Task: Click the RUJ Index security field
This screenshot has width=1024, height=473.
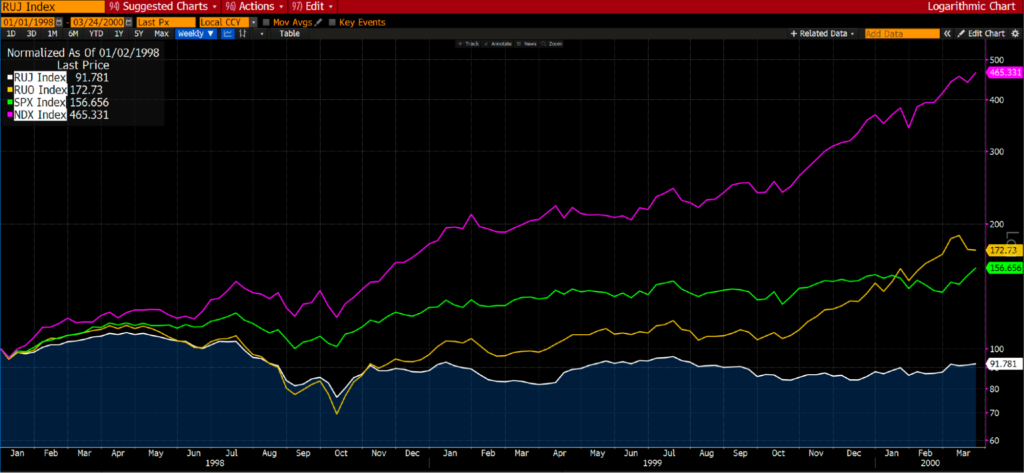Action: (x=52, y=7)
